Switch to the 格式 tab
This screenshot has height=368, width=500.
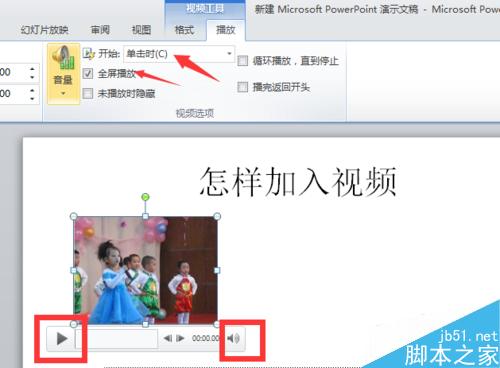click(x=184, y=30)
